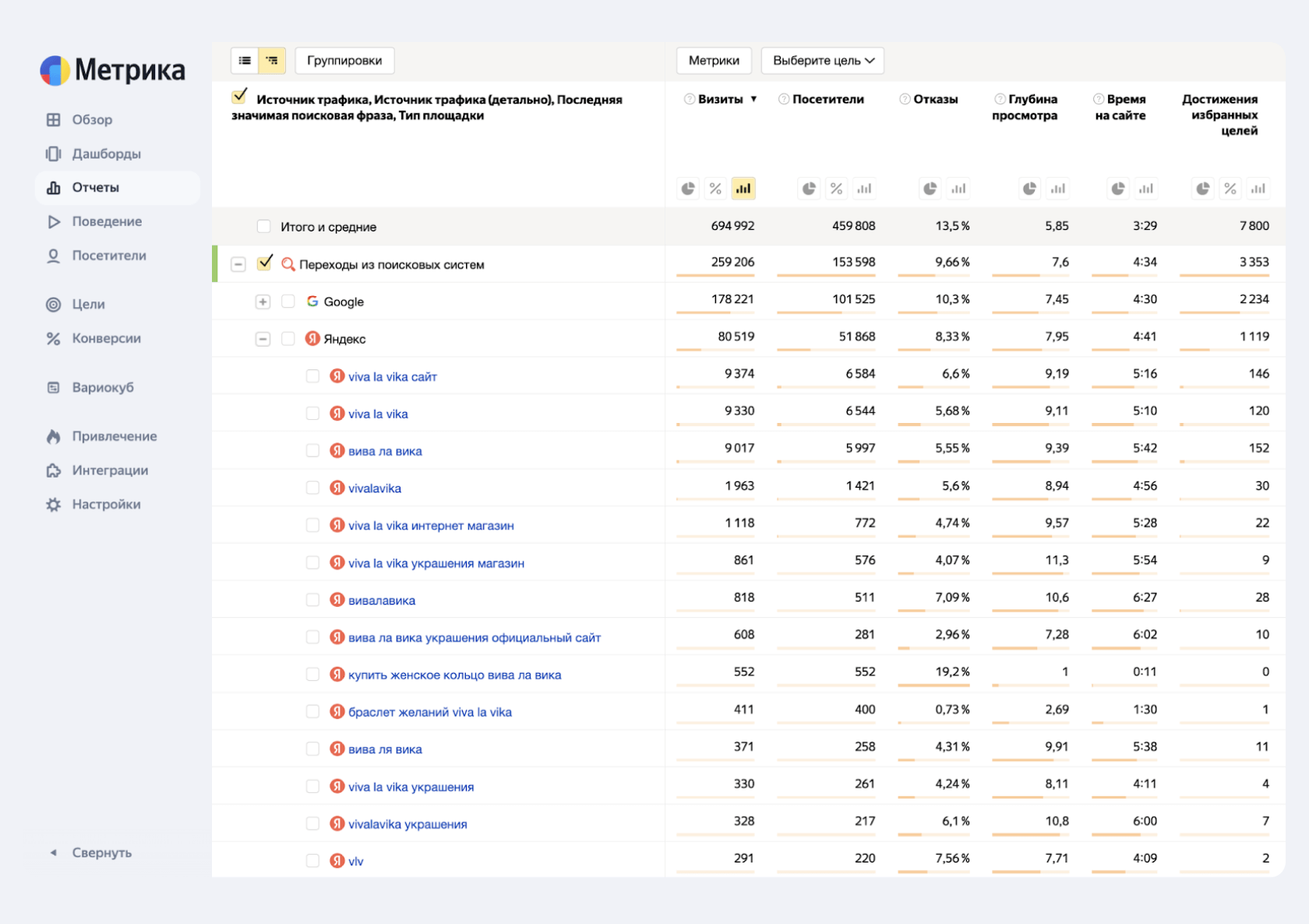Show Время на сайте as bar chart
This screenshot has height=924, width=1309.
point(1145,189)
